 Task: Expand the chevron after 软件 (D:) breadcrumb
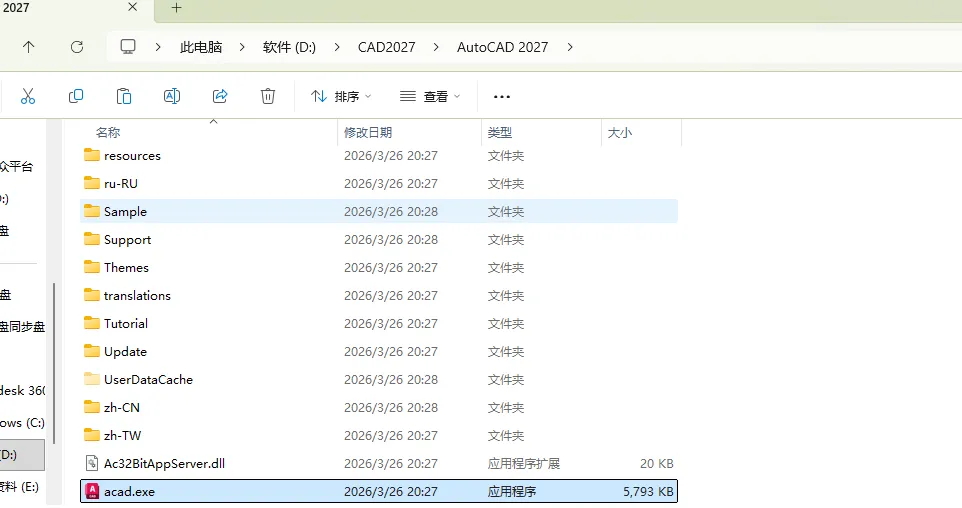pyautogui.click(x=336, y=47)
